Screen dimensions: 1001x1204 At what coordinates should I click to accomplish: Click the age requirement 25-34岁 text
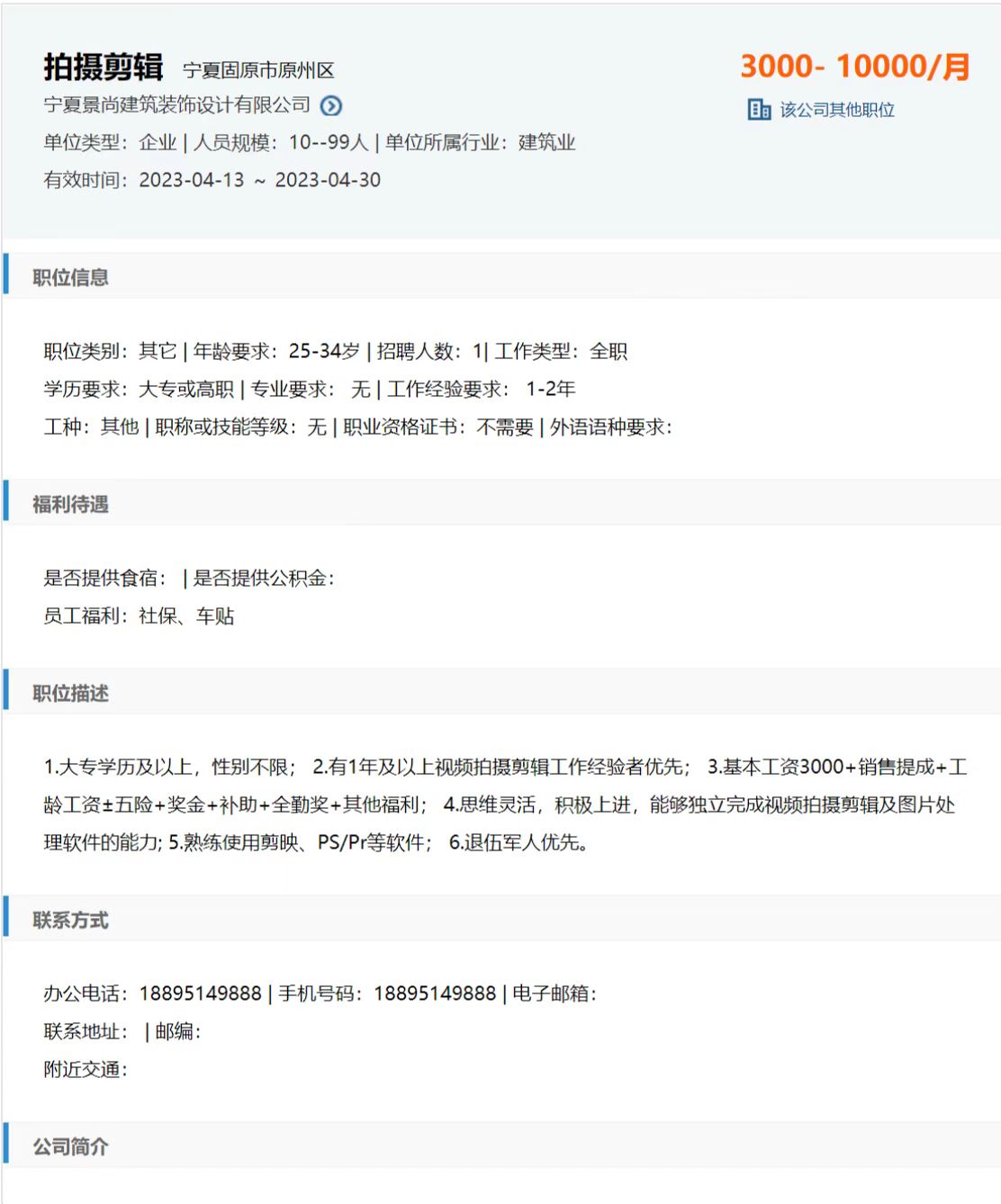point(324,351)
